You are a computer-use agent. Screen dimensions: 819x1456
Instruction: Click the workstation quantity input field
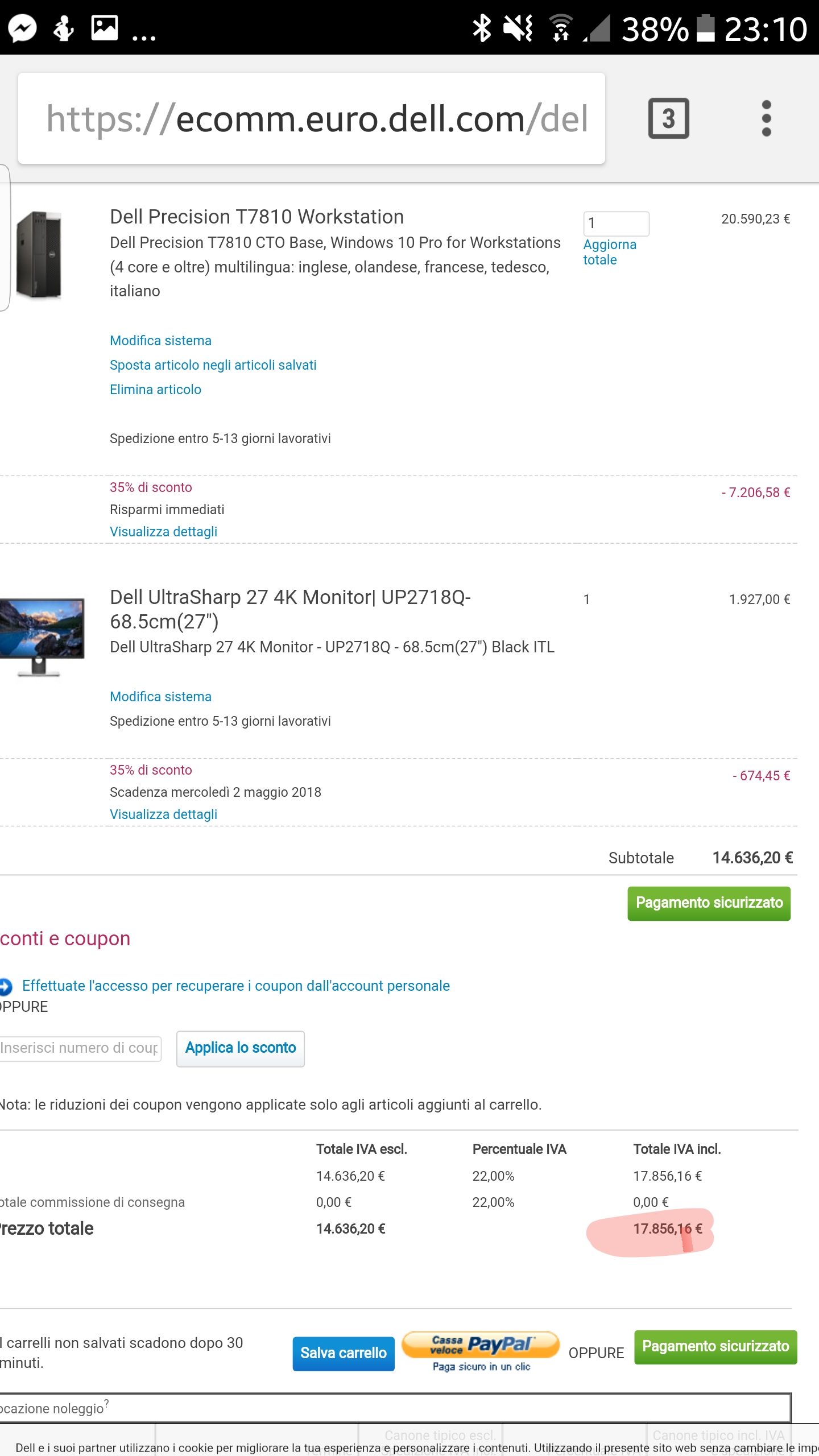click(x=616, y=223)
